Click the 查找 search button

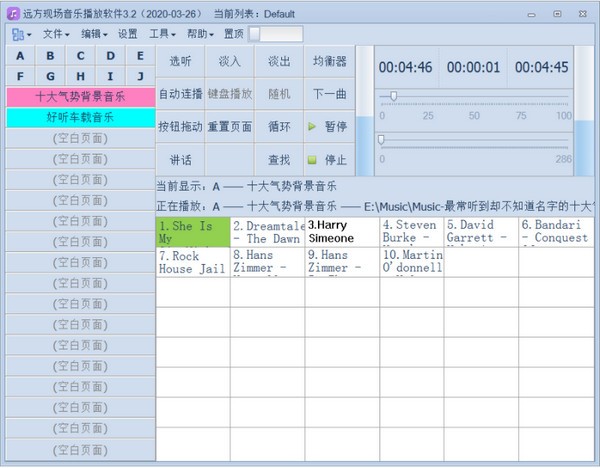tap(279, 160)
